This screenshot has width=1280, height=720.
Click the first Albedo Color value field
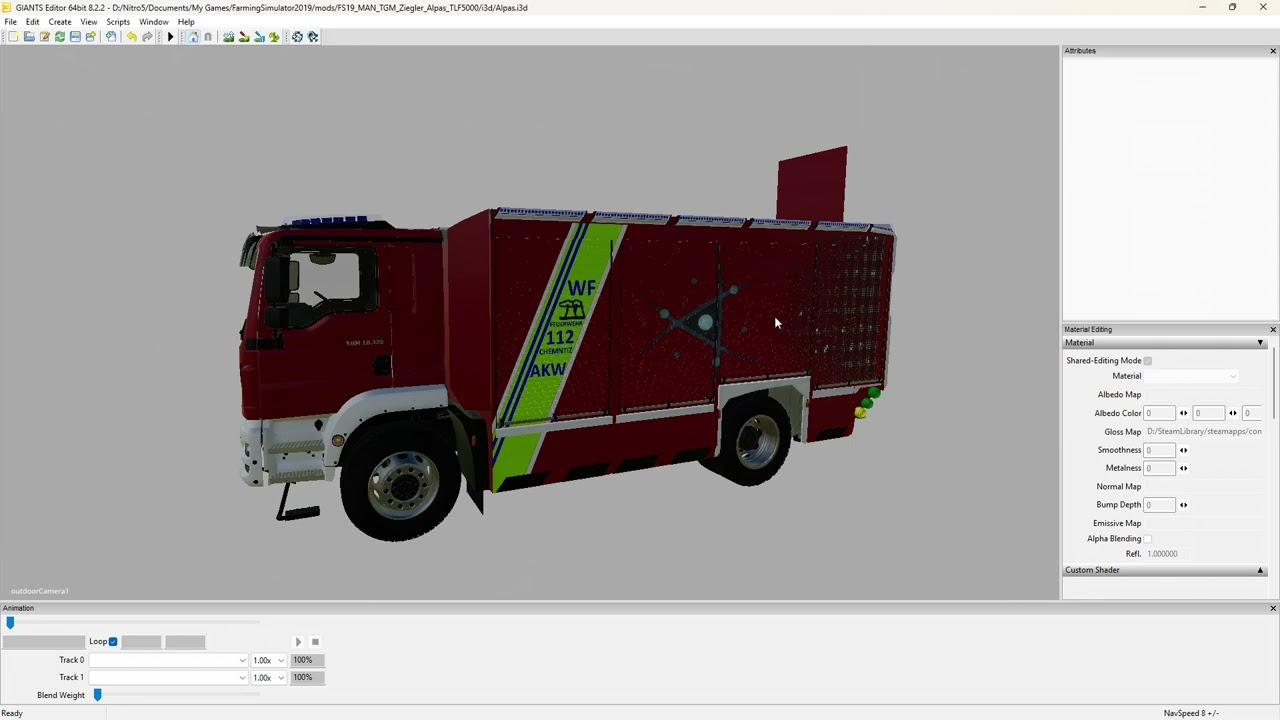tap(1160, 413)
